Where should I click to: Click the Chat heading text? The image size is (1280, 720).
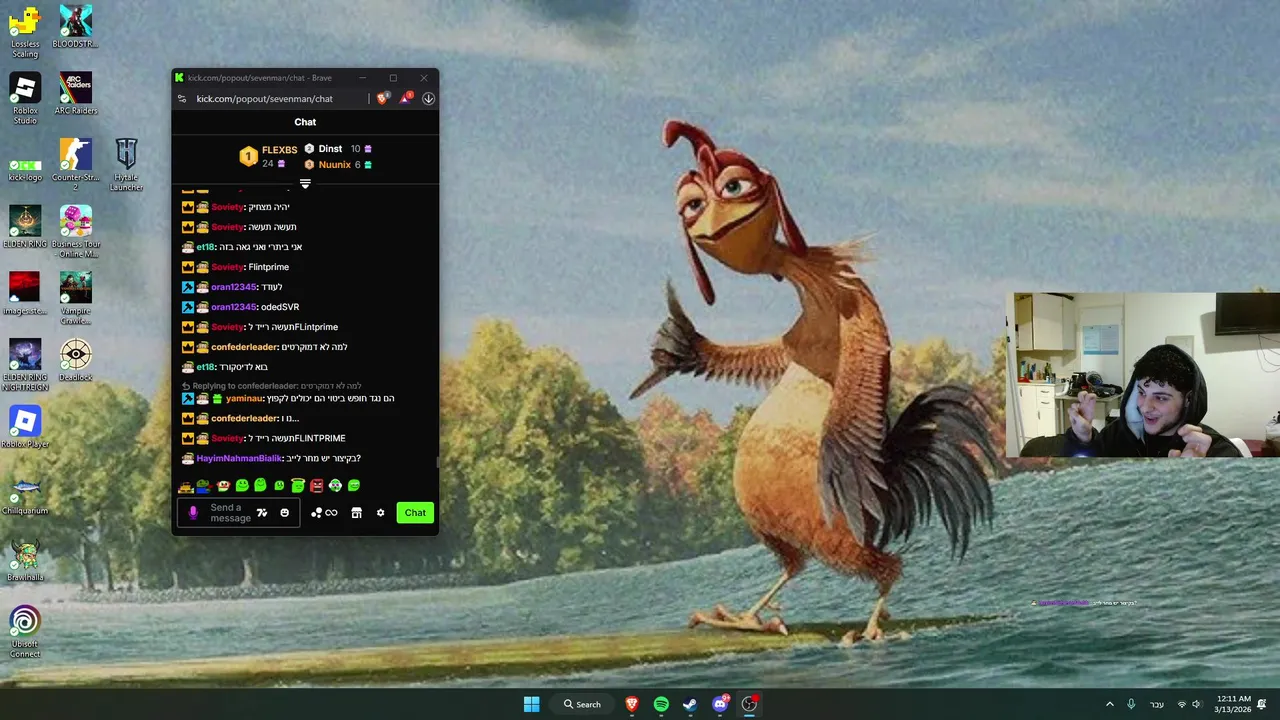(x=305, y=122)
